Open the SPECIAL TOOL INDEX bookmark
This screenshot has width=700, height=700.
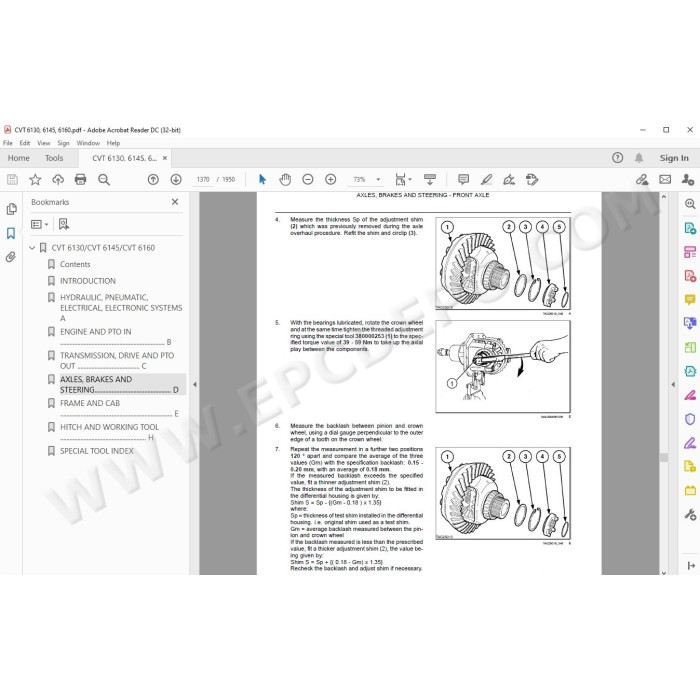97,451
